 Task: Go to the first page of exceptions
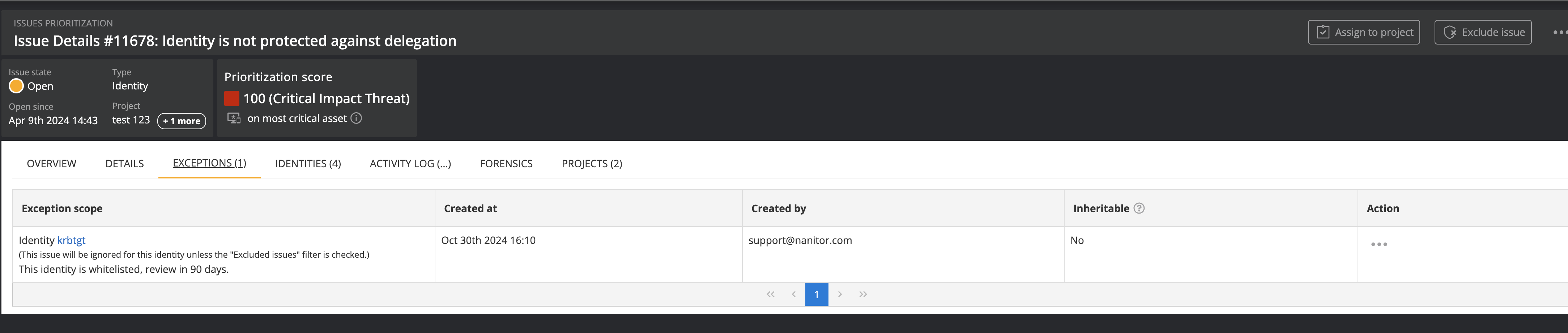pyautogui.click(x=771, y=294)
